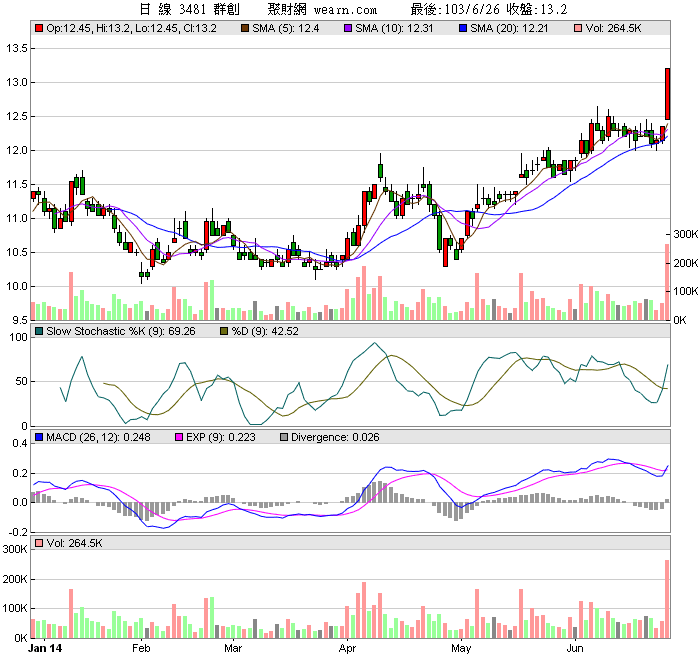Click the 12.5 price axis label
Screen dimensions: 700x659
[16, 116]
